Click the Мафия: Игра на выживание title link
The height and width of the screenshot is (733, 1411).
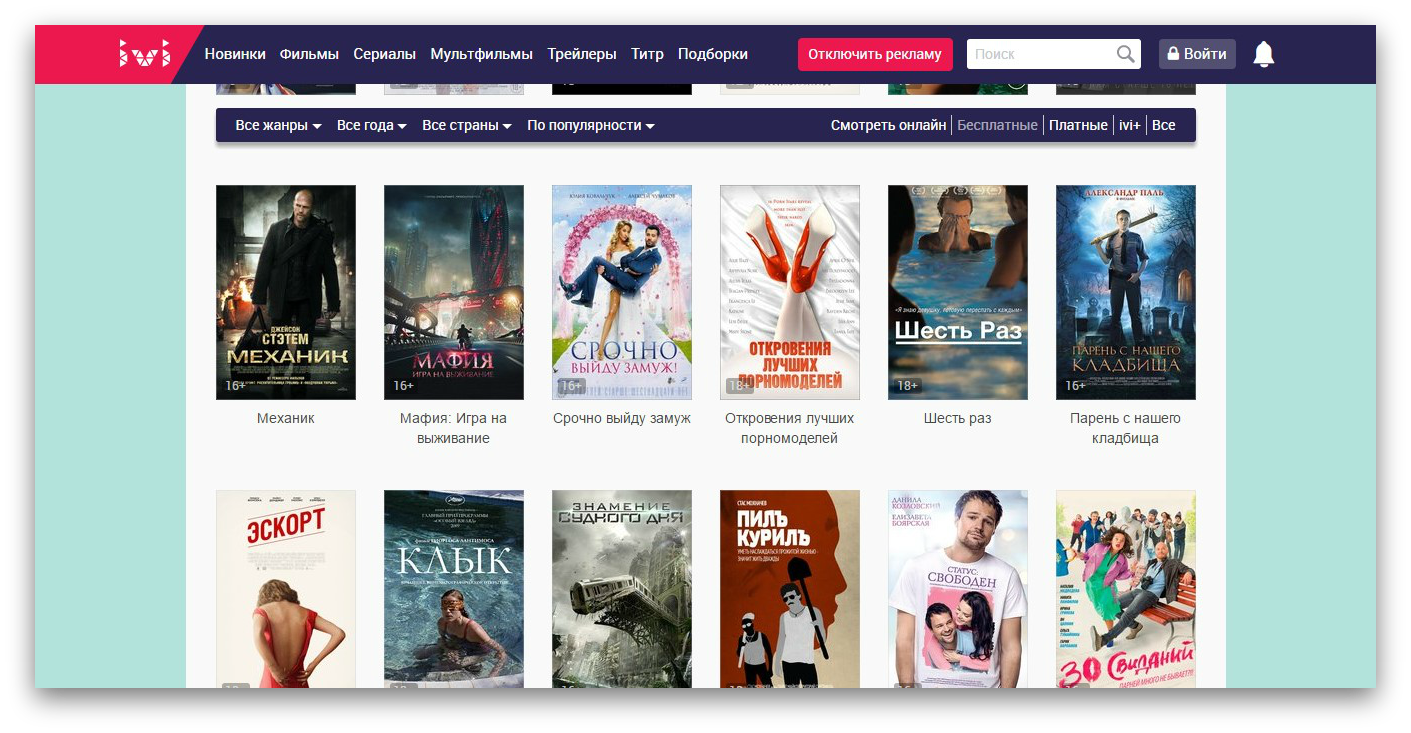[454, 428]
